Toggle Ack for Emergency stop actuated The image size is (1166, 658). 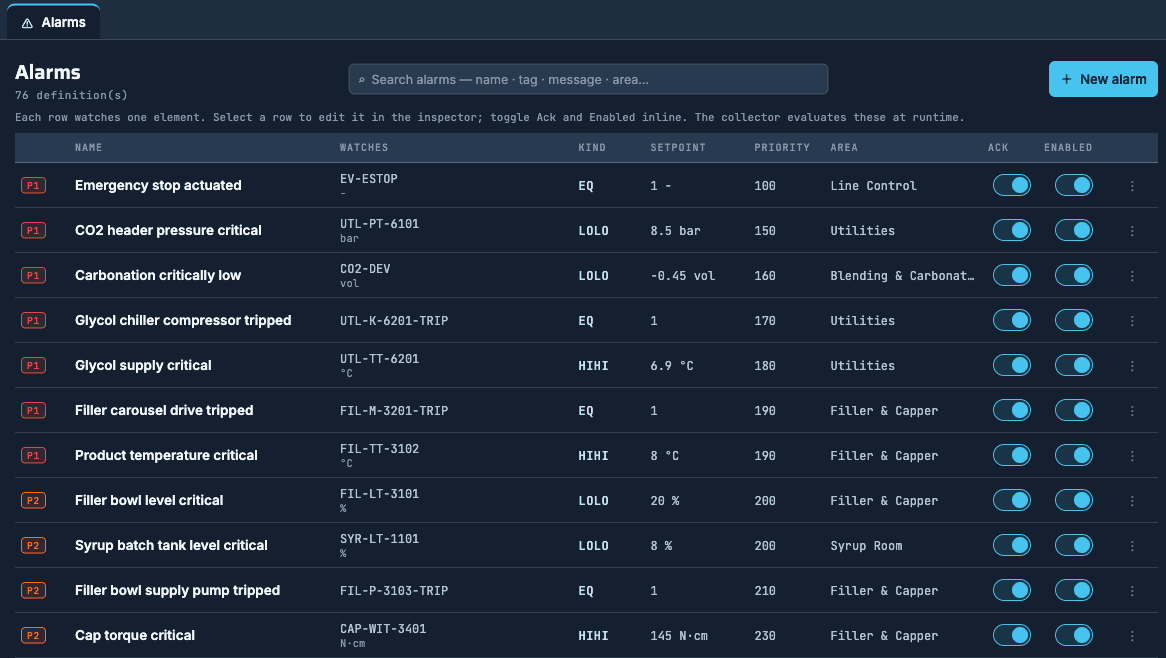(1011, 185)
